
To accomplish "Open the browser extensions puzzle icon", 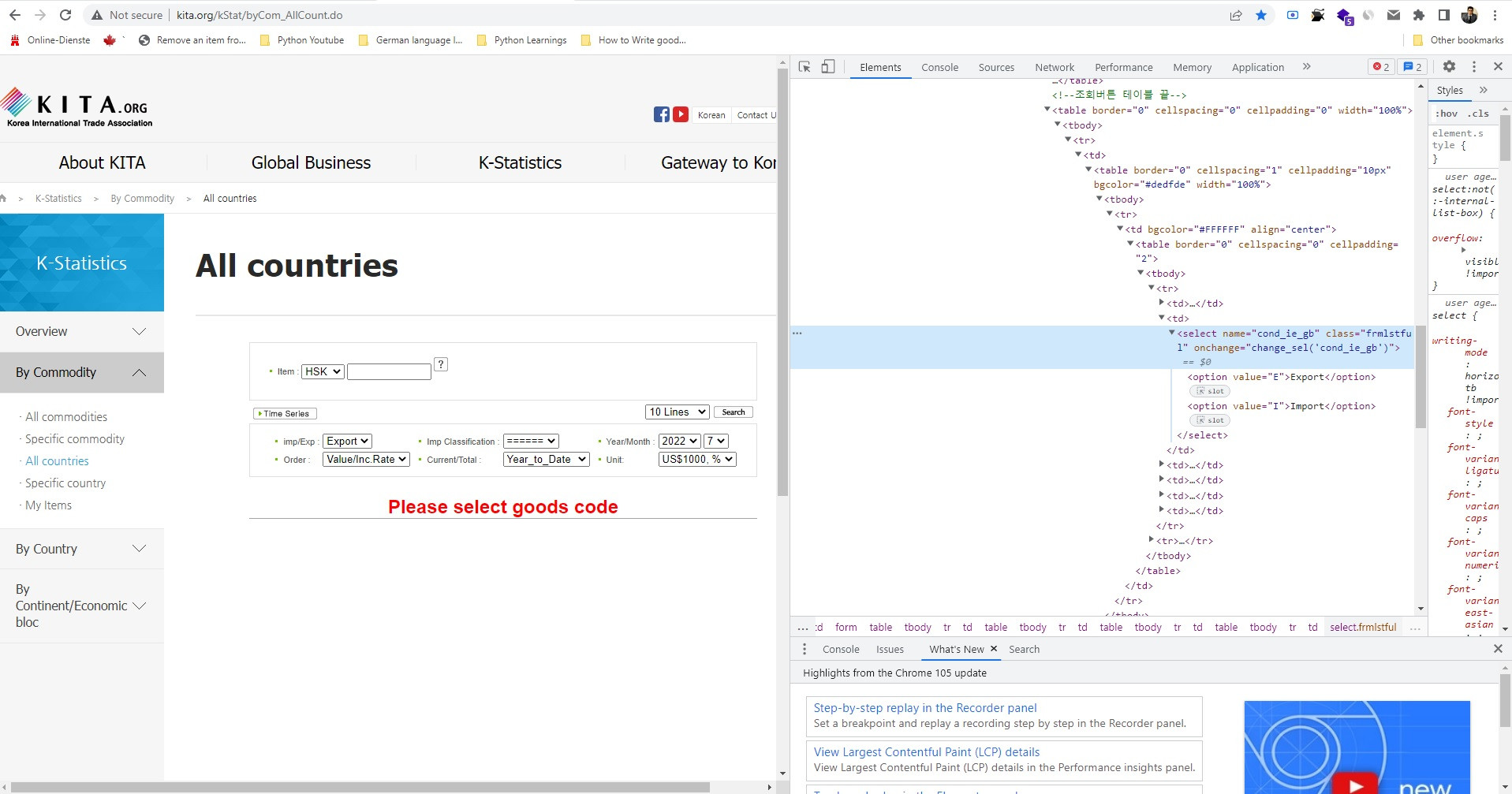I will coord(1419,15).
